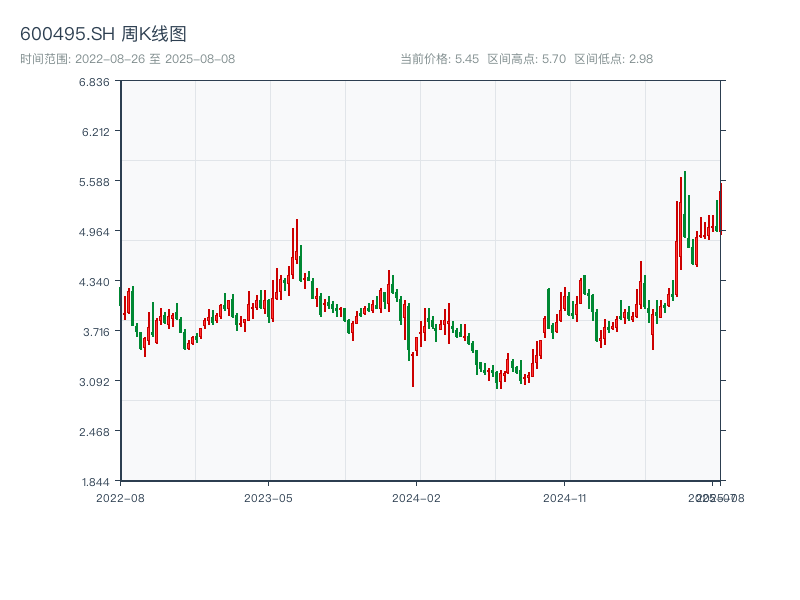800x600 pixels.
Task: Click x-axis label 2024-02
Action: 416,498
